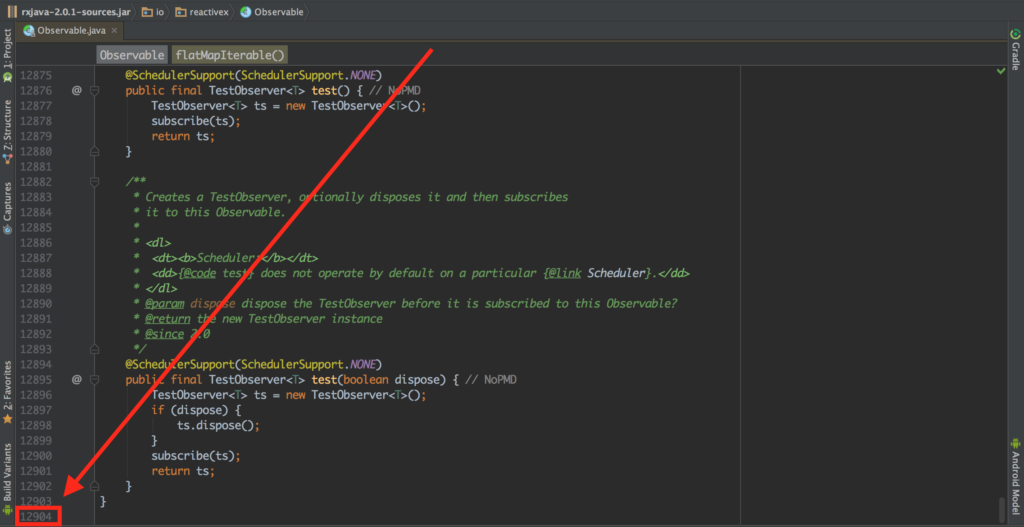Screen dimensions: 1024x527
Task: Click the Android Model icon in the right stripe
Action: point(1016,443)
